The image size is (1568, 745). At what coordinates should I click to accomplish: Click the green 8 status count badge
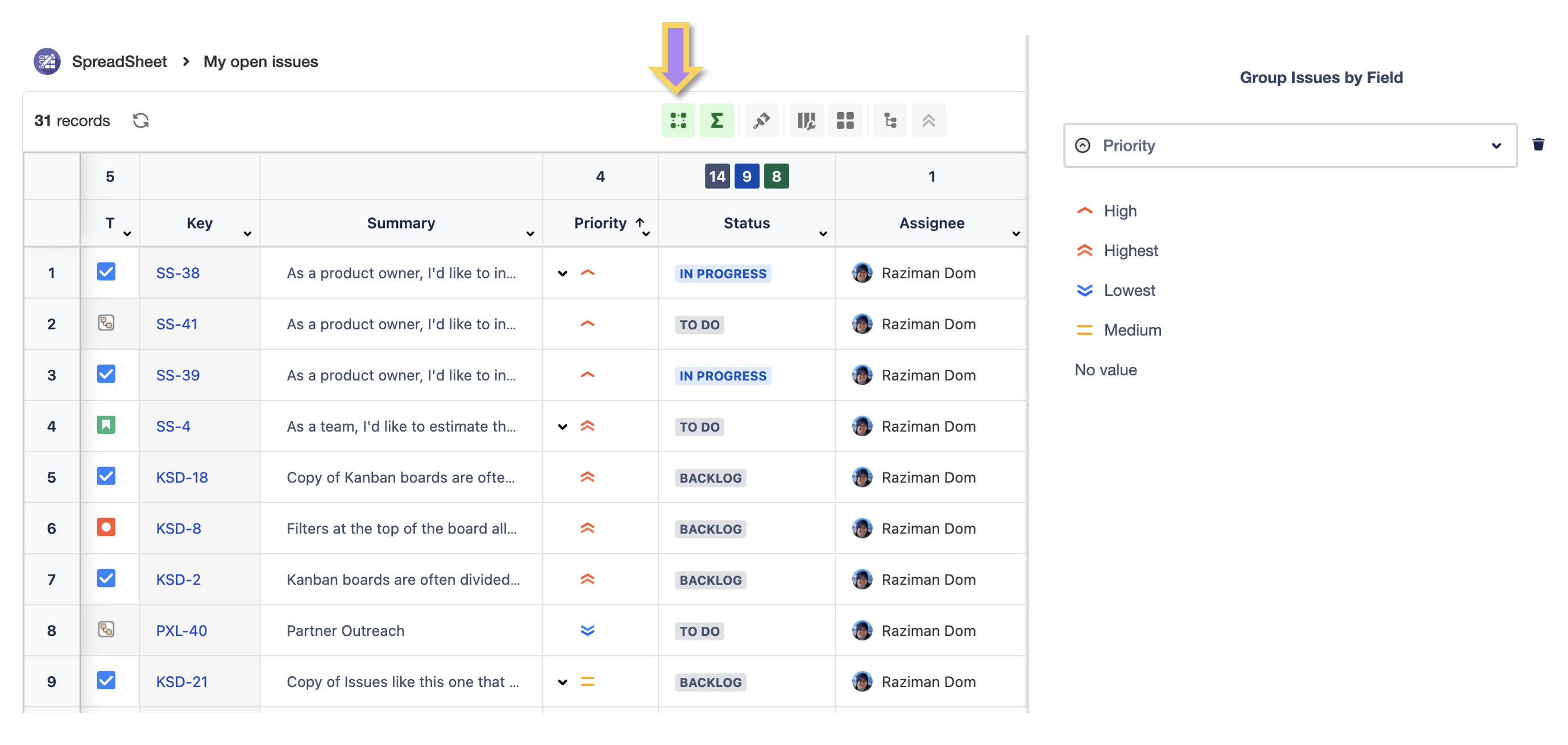(x=775, y=176)
